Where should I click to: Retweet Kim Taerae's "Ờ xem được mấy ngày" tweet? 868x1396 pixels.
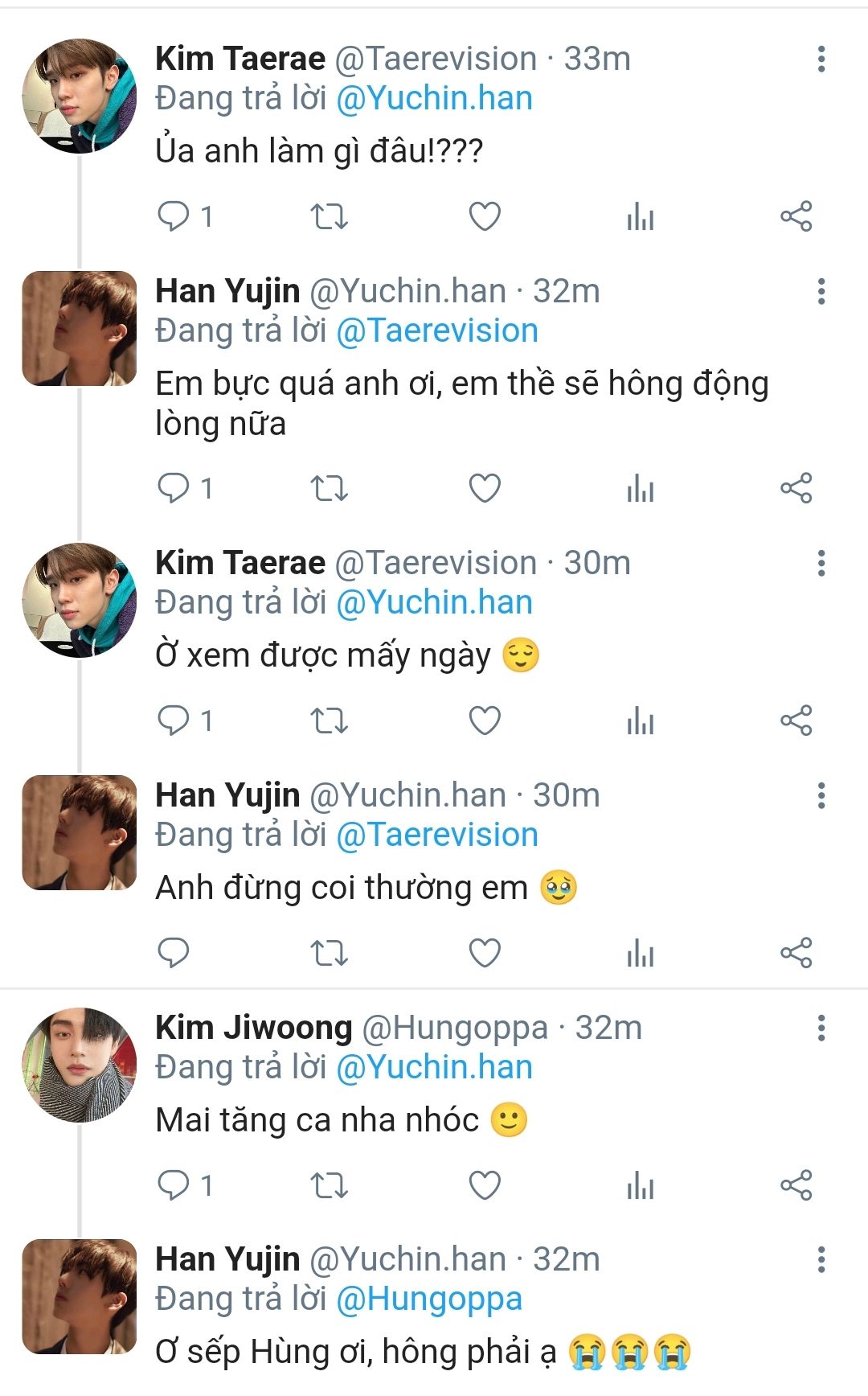point(329,721)
